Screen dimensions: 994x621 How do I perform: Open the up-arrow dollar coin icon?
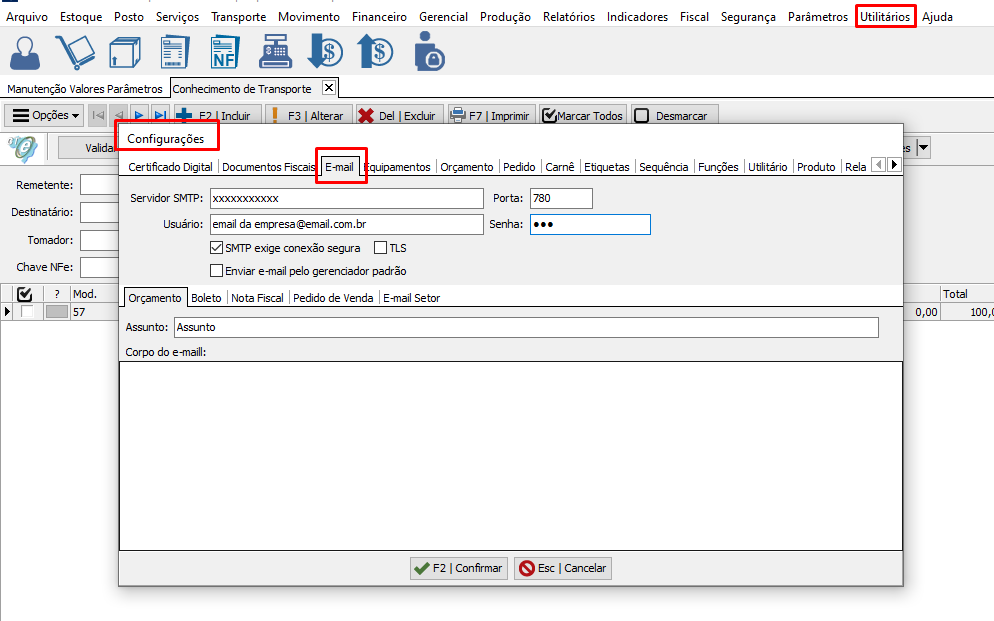[x=375, y=52]
